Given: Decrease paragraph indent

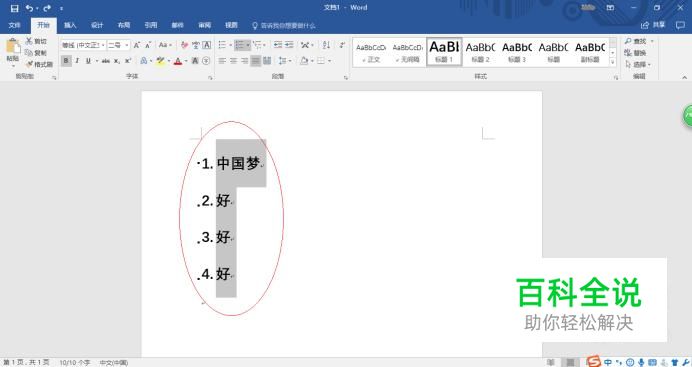Looking at the screenshot, I should coord(278,45).
